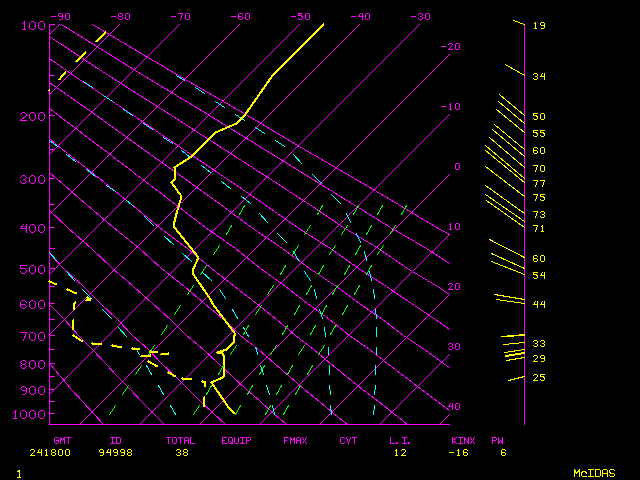Click the 40 isotherm label on right
The image size is (640, 480).
pos(455,407)
